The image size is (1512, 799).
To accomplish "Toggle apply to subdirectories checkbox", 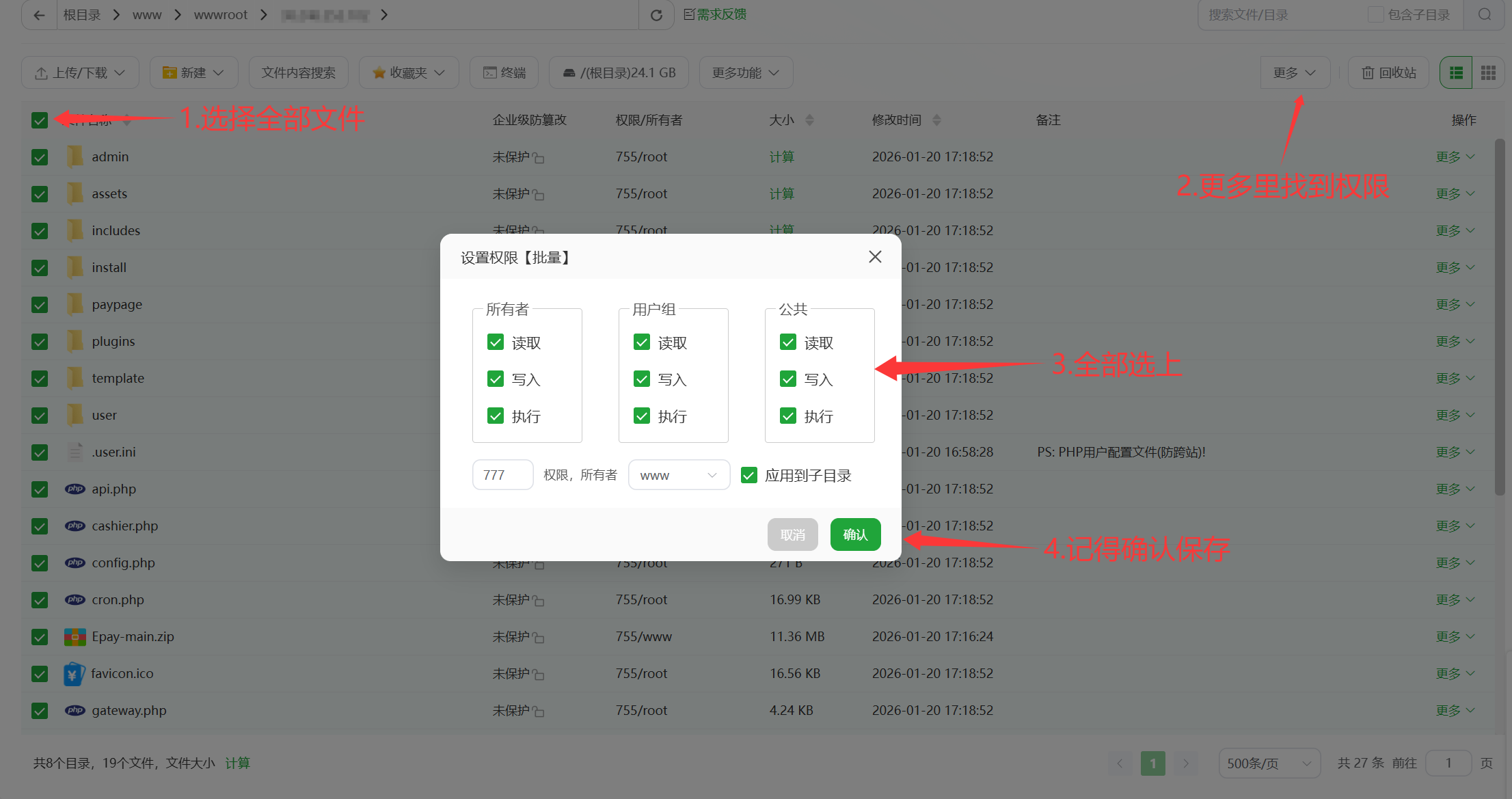I will [749, 475].
